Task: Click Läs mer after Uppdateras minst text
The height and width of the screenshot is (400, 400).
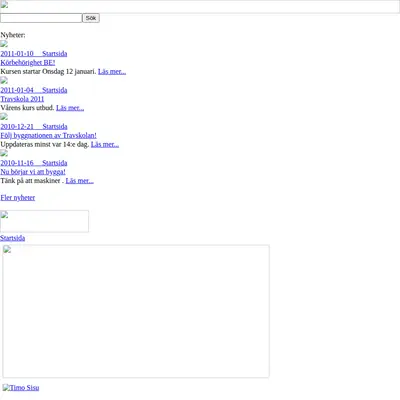Action: pyautogui.click(x=105, y=144)
